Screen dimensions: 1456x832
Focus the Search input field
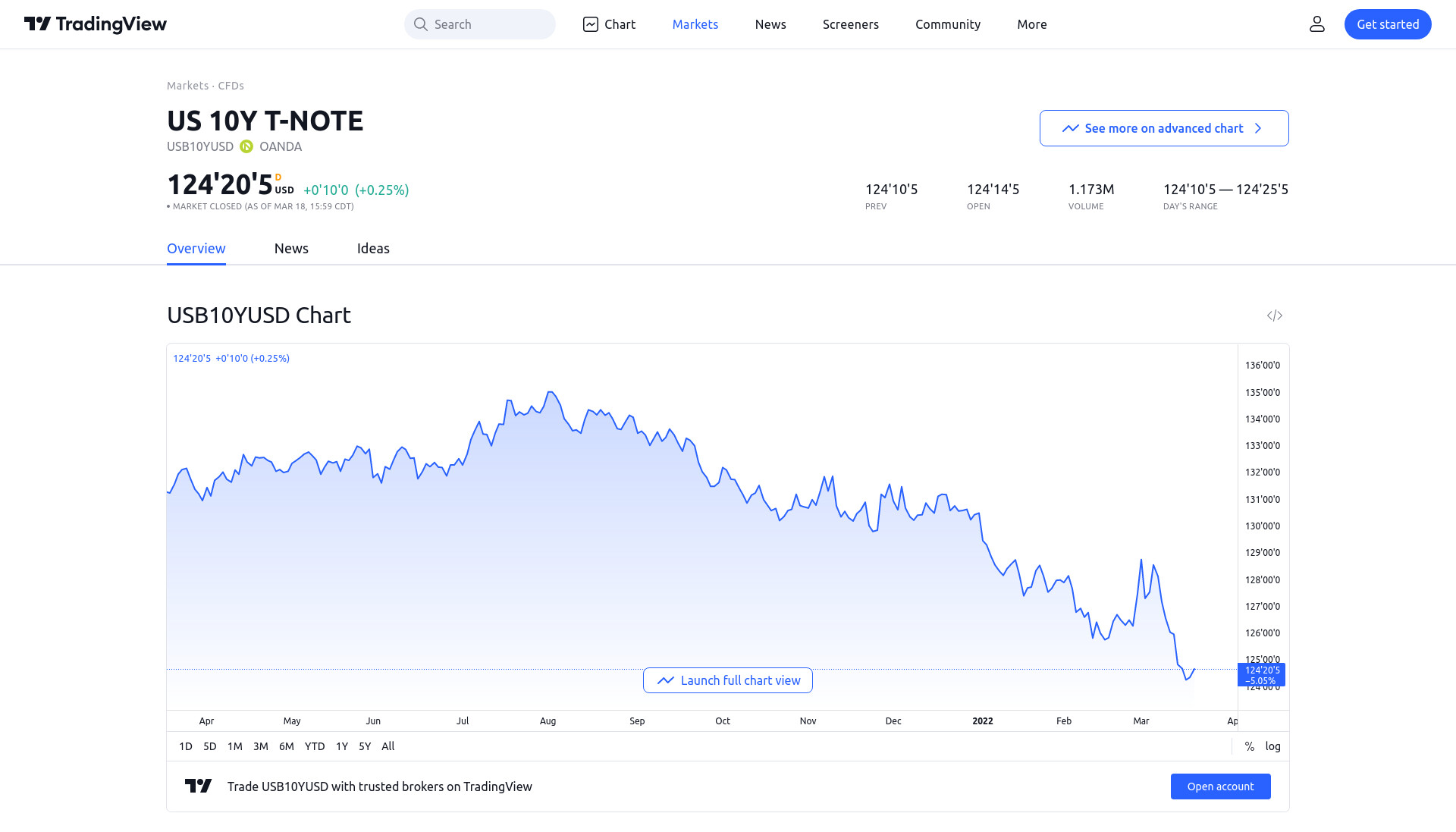(480, 24)
